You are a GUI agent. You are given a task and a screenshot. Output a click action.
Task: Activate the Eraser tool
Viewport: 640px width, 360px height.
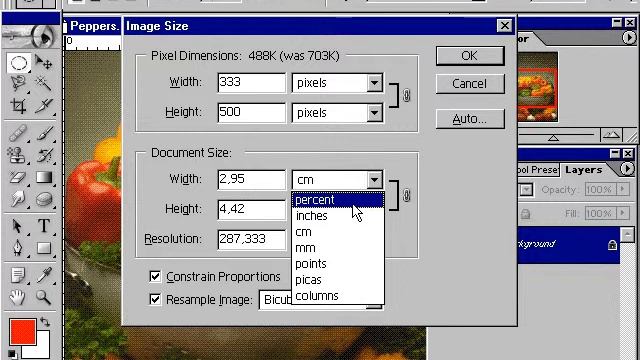pyautogui.click(x=18, y=177)
